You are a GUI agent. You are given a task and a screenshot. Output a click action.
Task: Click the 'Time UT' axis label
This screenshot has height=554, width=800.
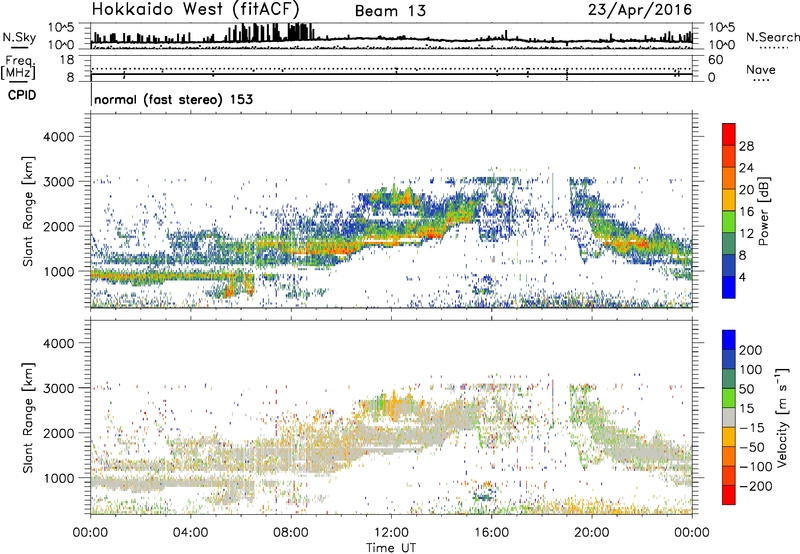391,548
